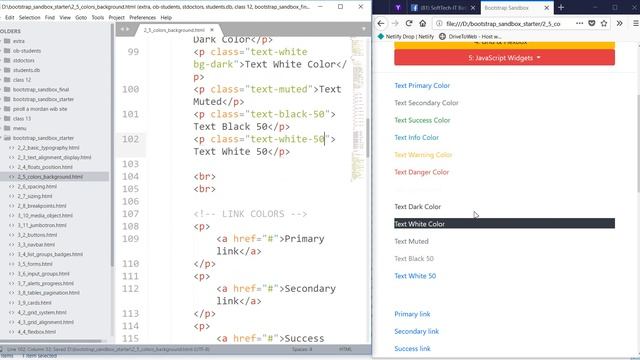Click the Sublime tab navigation arrows

pos(125,29)
